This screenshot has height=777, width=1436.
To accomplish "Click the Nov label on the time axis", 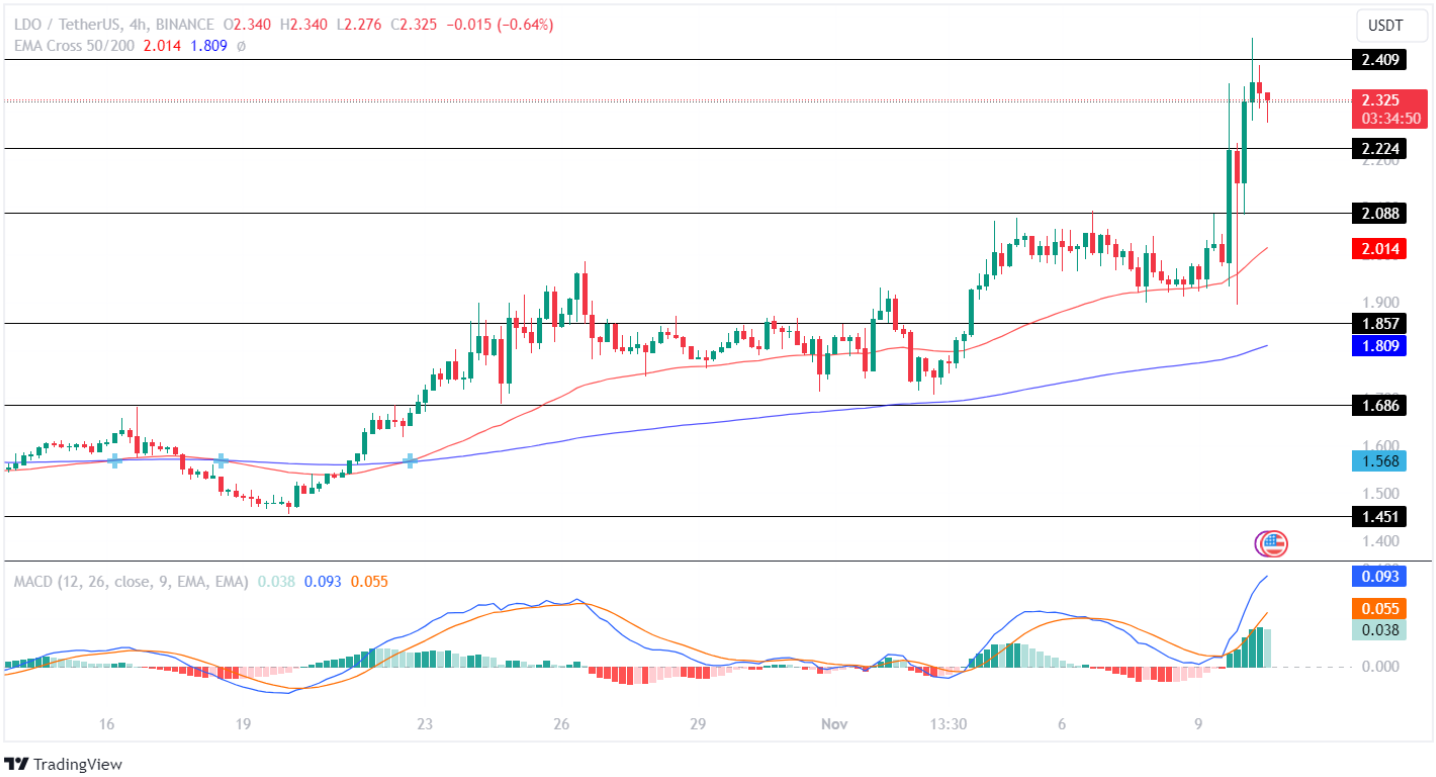I will [x=833, y=723].
